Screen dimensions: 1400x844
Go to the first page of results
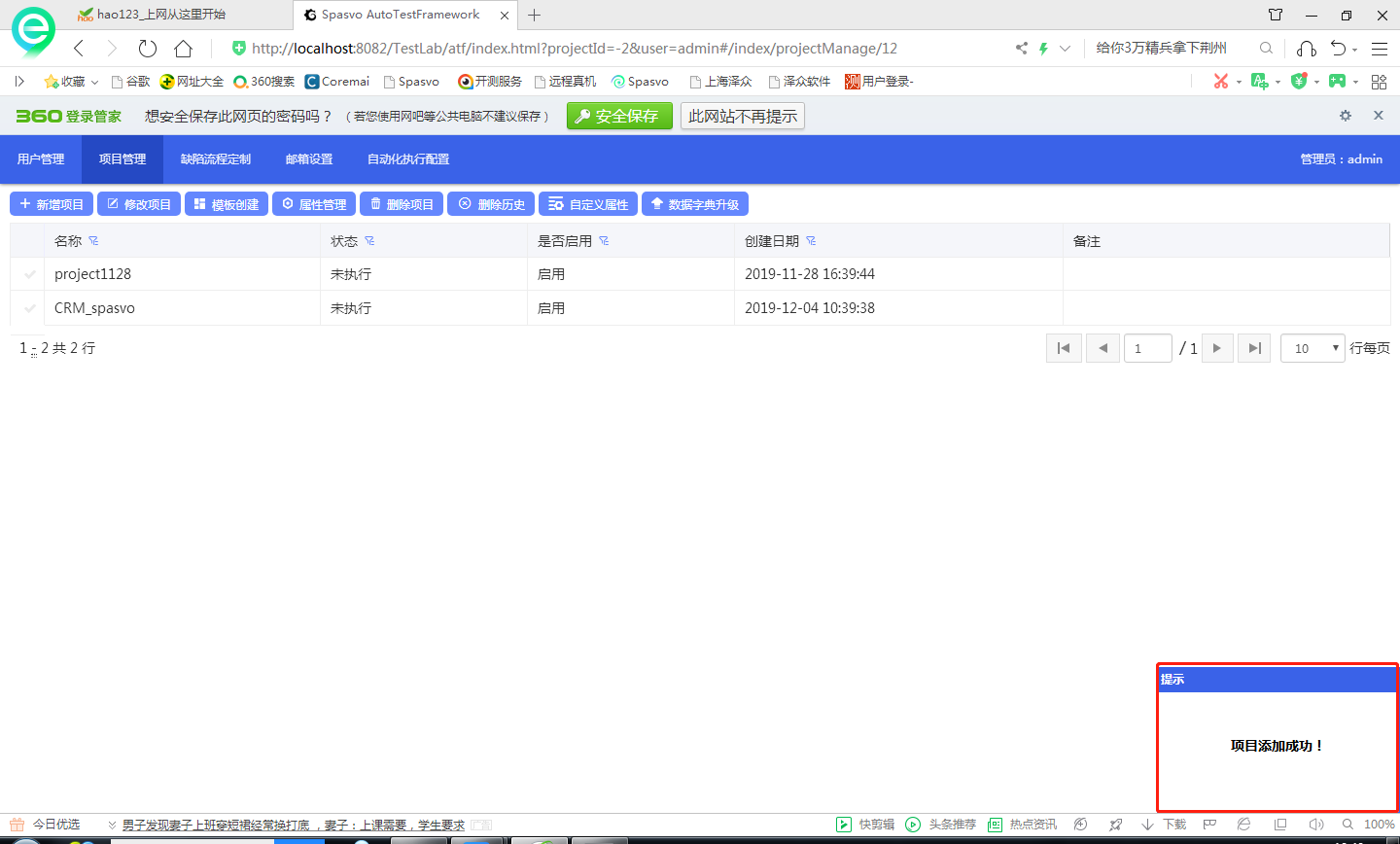click(x=1064, y=348)
